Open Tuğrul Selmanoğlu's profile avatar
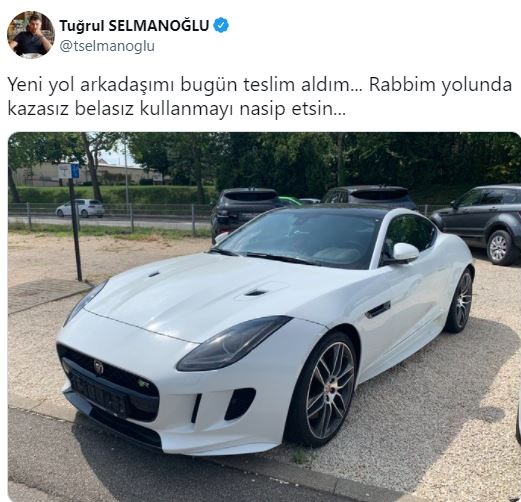Screen dimensions: 521x502 point(31,35)
